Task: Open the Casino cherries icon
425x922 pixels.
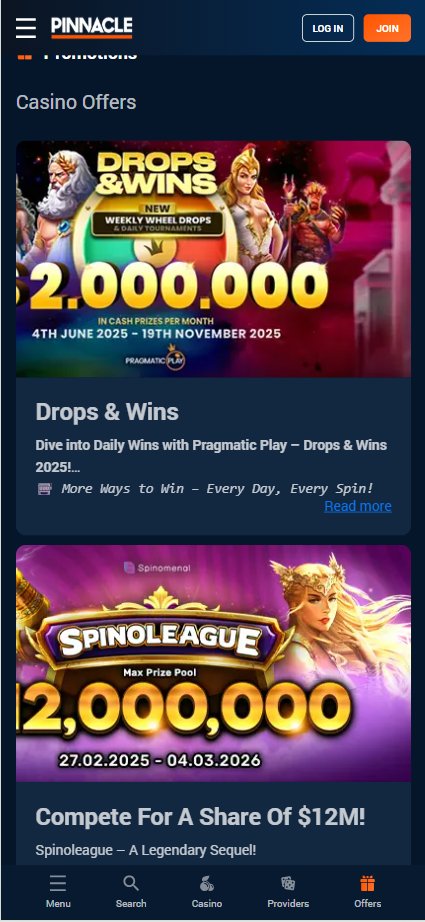Action: tap(207, 883)
